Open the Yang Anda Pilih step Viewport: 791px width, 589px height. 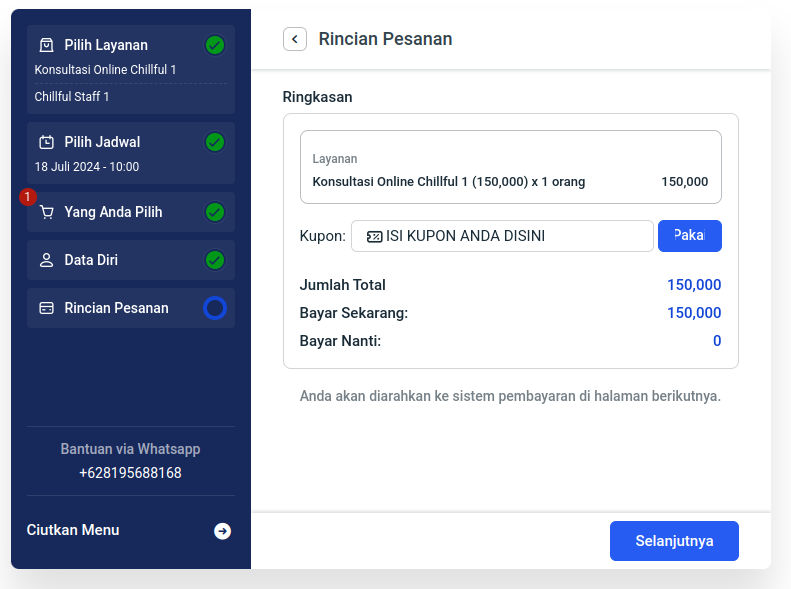click(113, 212)
